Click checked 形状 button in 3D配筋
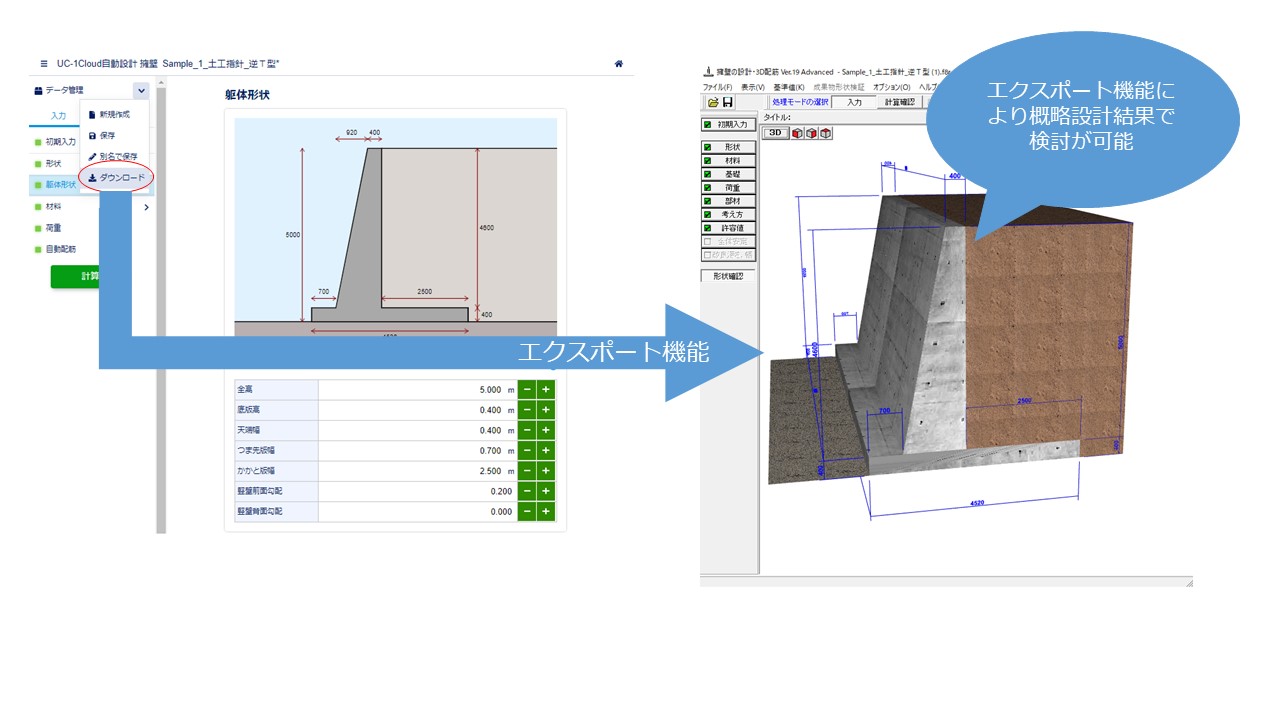 click(729, 147)
